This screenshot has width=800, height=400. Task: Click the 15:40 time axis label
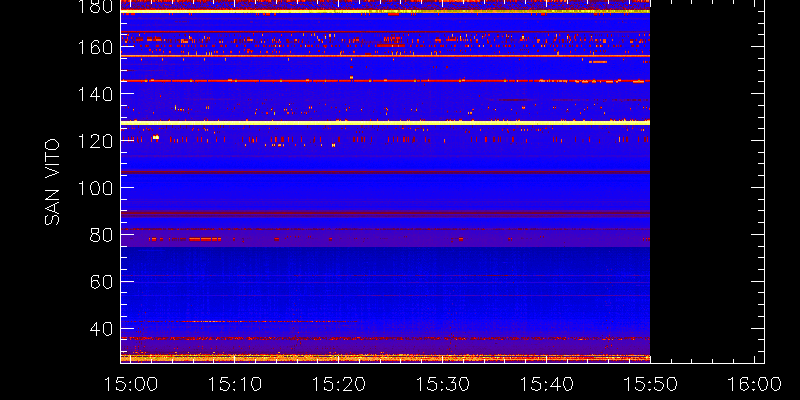tap(546, 384)
